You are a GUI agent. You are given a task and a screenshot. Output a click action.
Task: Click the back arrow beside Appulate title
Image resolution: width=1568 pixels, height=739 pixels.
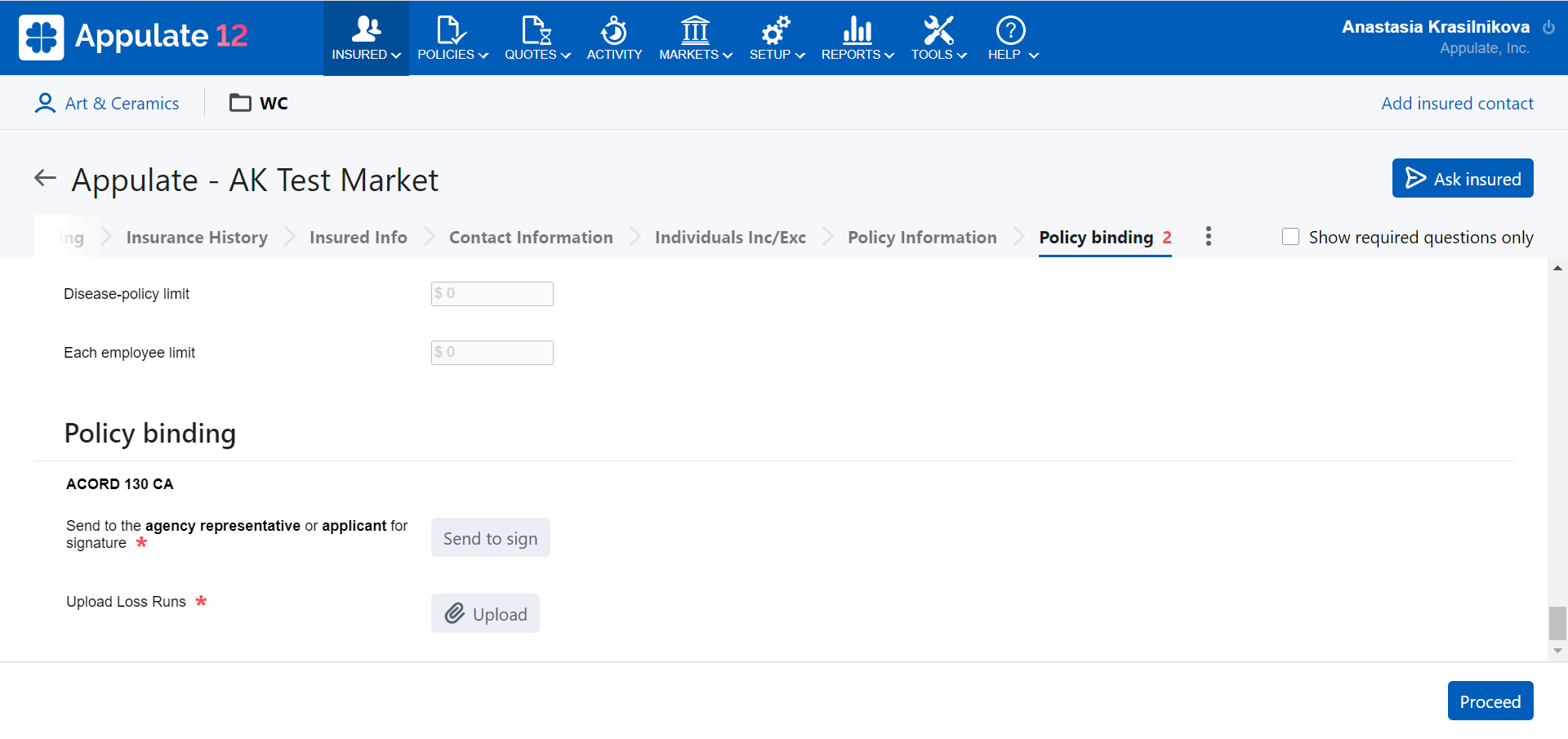tap(45, 178)
